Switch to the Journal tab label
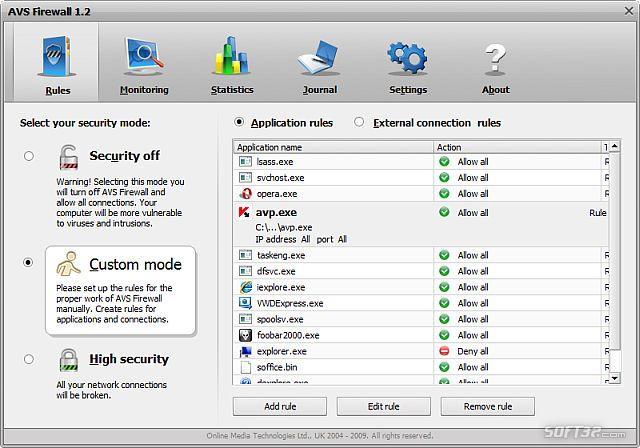Viewport: 640px width, 448px height. [320, 90]
